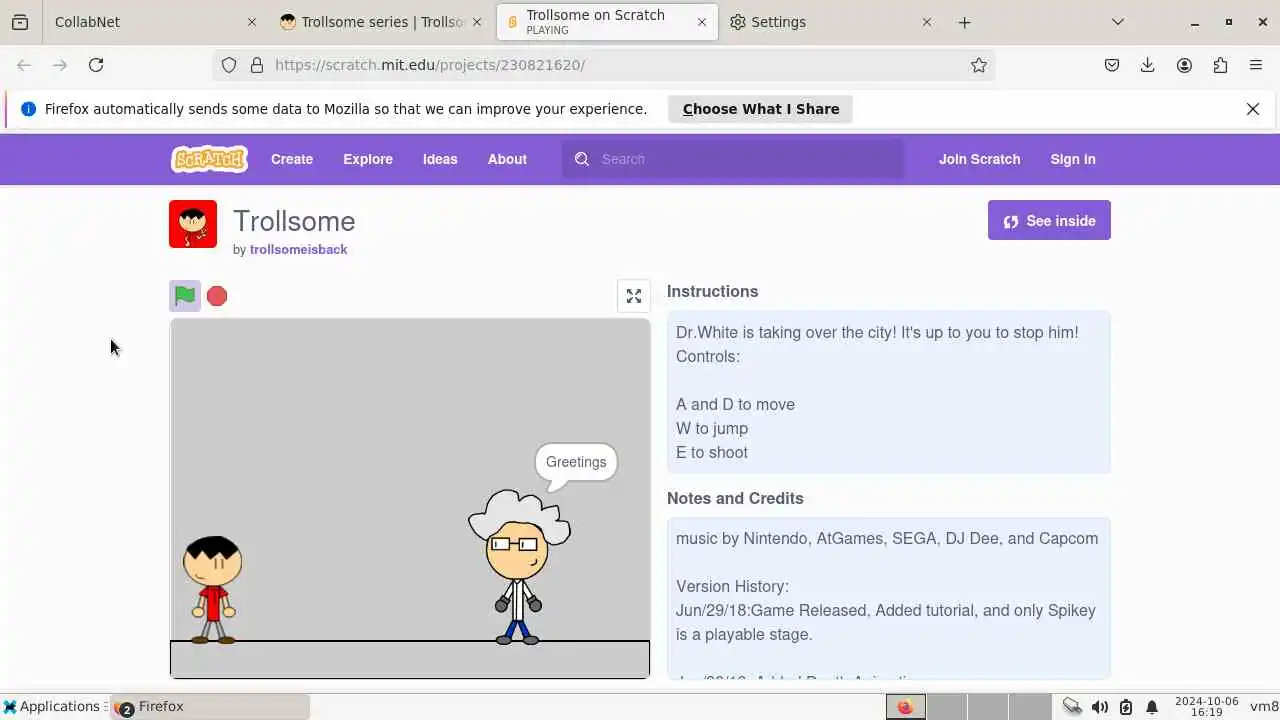The image size is (1280, 720).
Task: Click the 'music by Nintendo' credits line
Action: tap(887, 538)
